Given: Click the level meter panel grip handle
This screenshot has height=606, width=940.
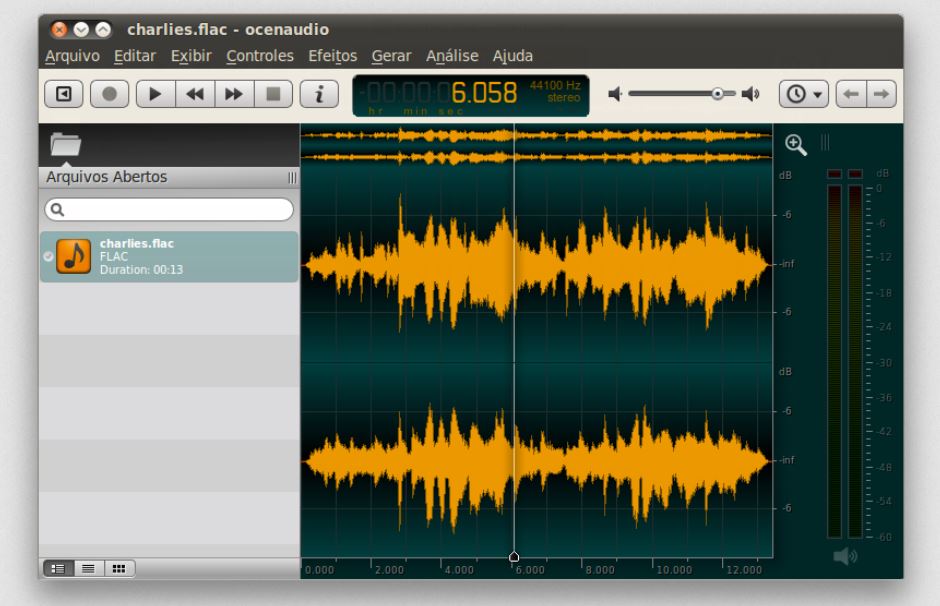Looking at the screenshot, I should tap(825, 142).
